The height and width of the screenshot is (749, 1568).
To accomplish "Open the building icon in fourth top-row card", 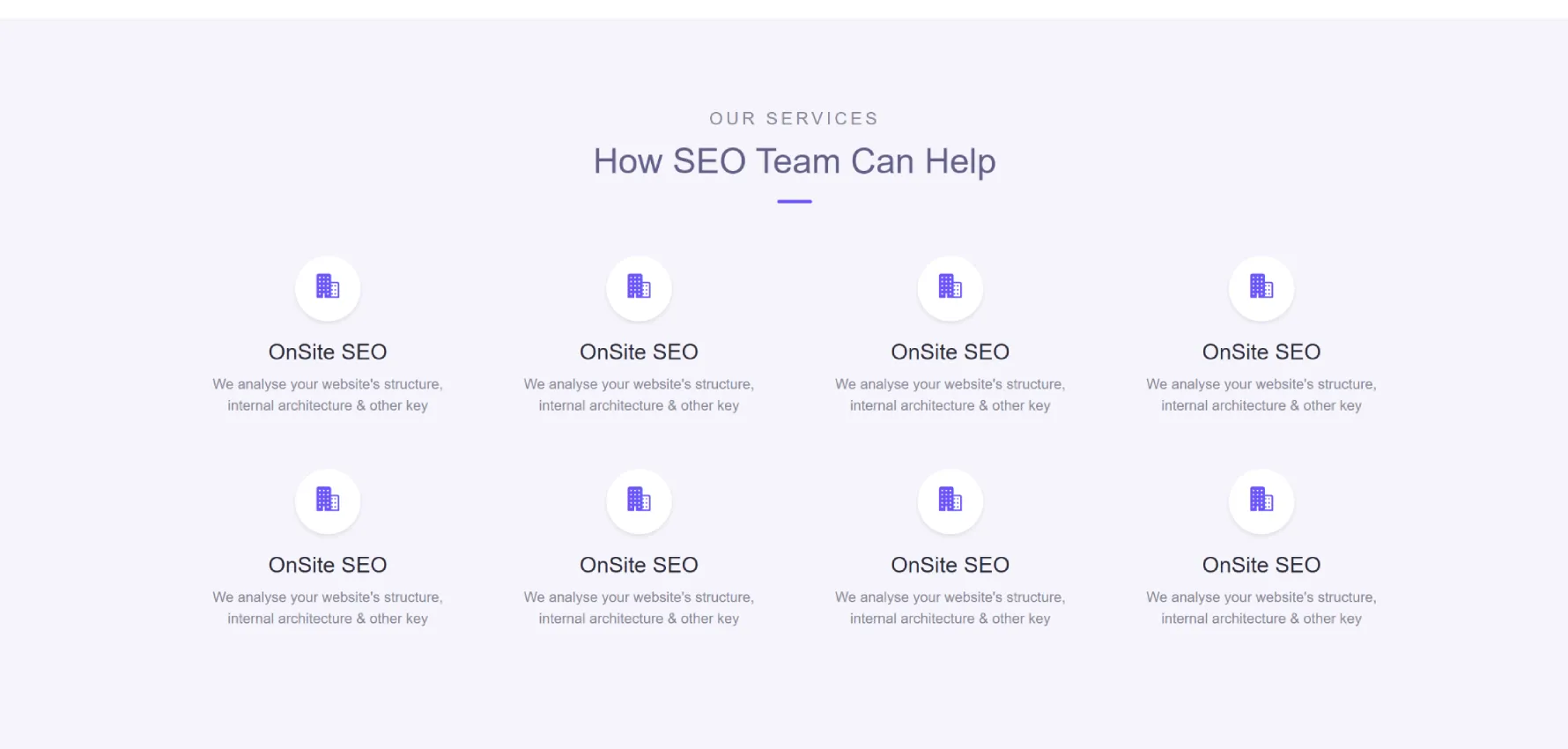I will pos(1261,286).
